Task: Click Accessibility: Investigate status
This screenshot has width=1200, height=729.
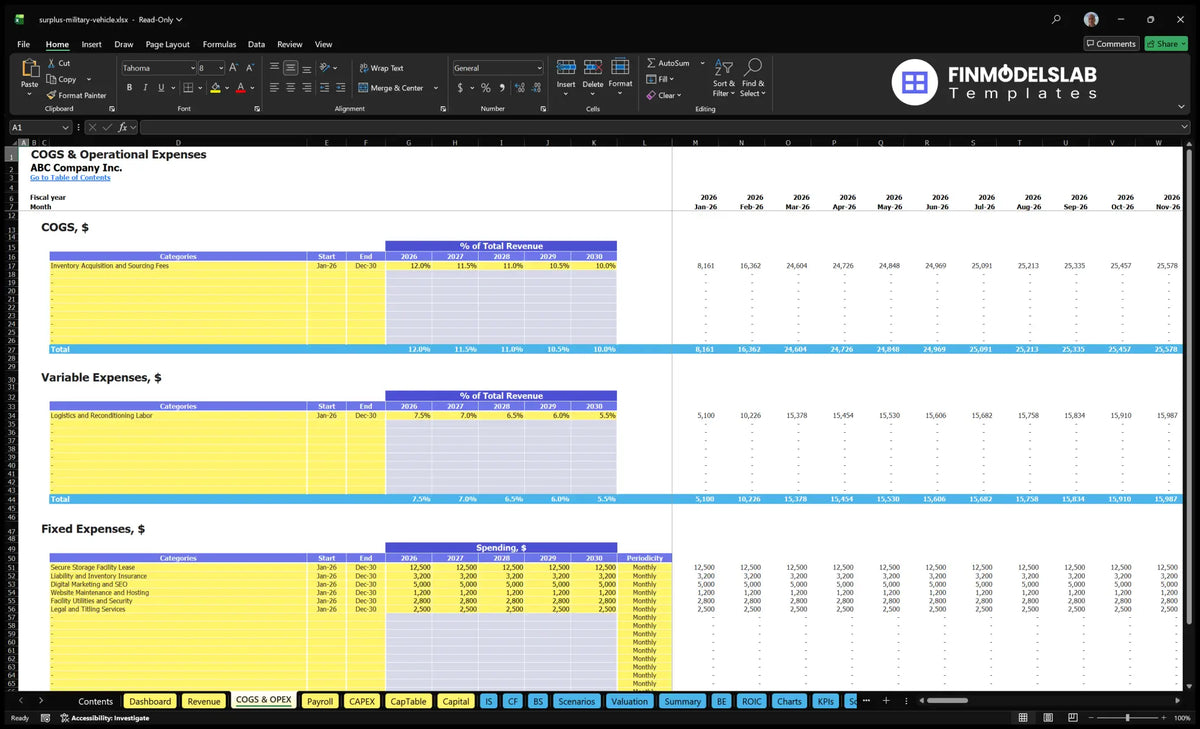Action: coord(104,718)
